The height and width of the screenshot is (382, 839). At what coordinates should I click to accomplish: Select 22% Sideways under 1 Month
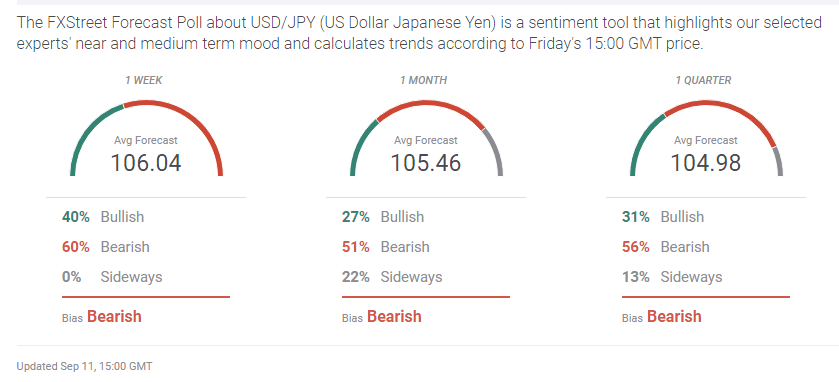click(x=392, y=277)
